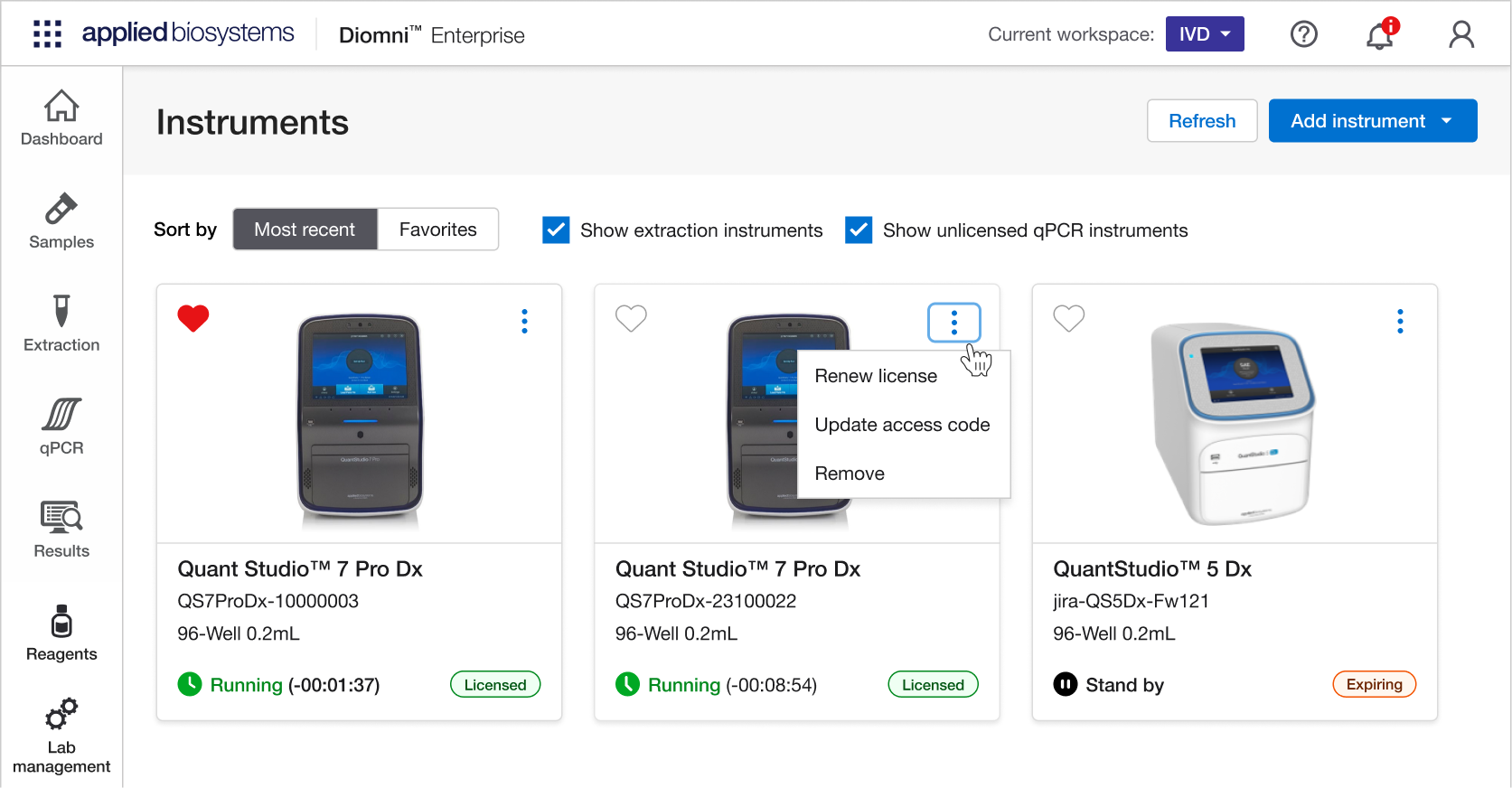Viewport: 1512px width, 788px height.
Task: Open qPCR in the sidebar
Action: [x=61, y=427]
